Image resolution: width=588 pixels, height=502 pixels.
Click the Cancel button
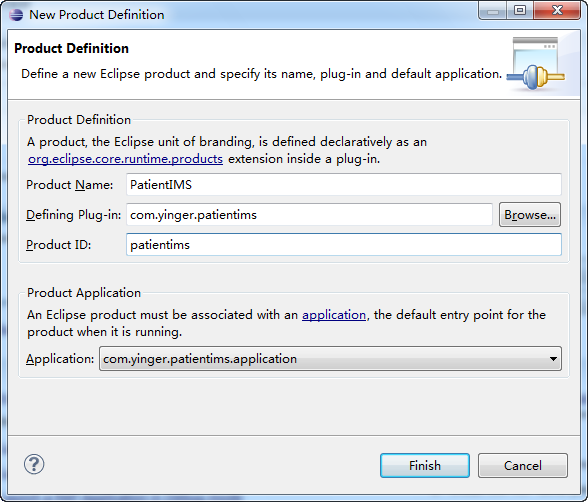523,465
